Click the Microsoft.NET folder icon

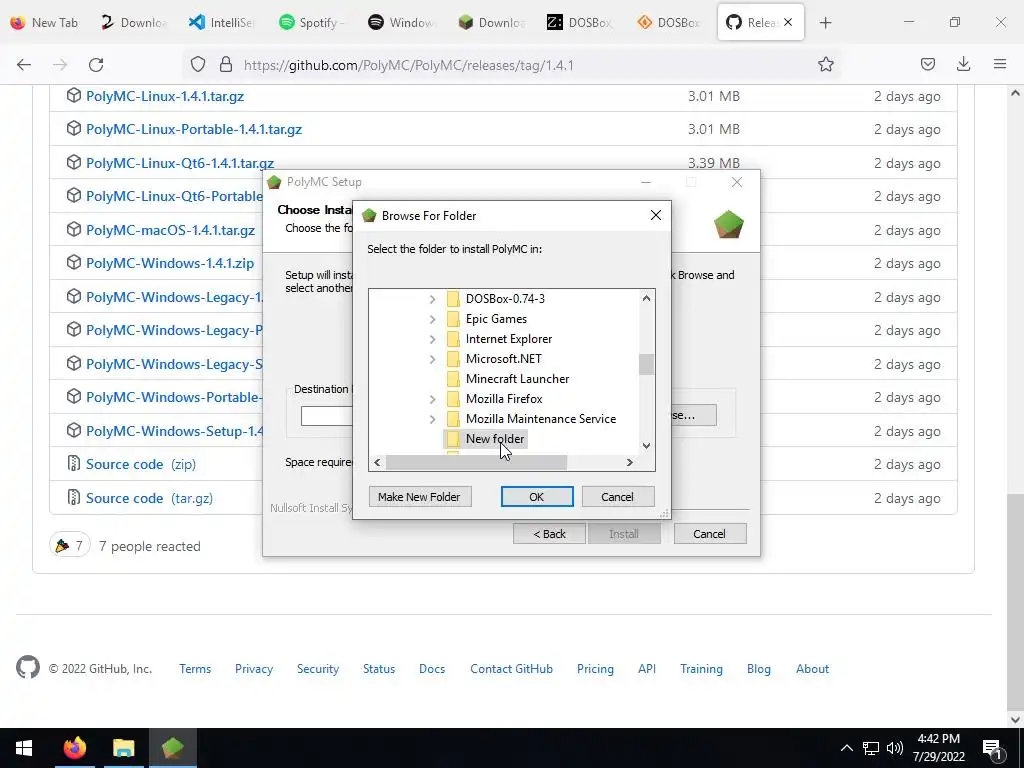453,359
